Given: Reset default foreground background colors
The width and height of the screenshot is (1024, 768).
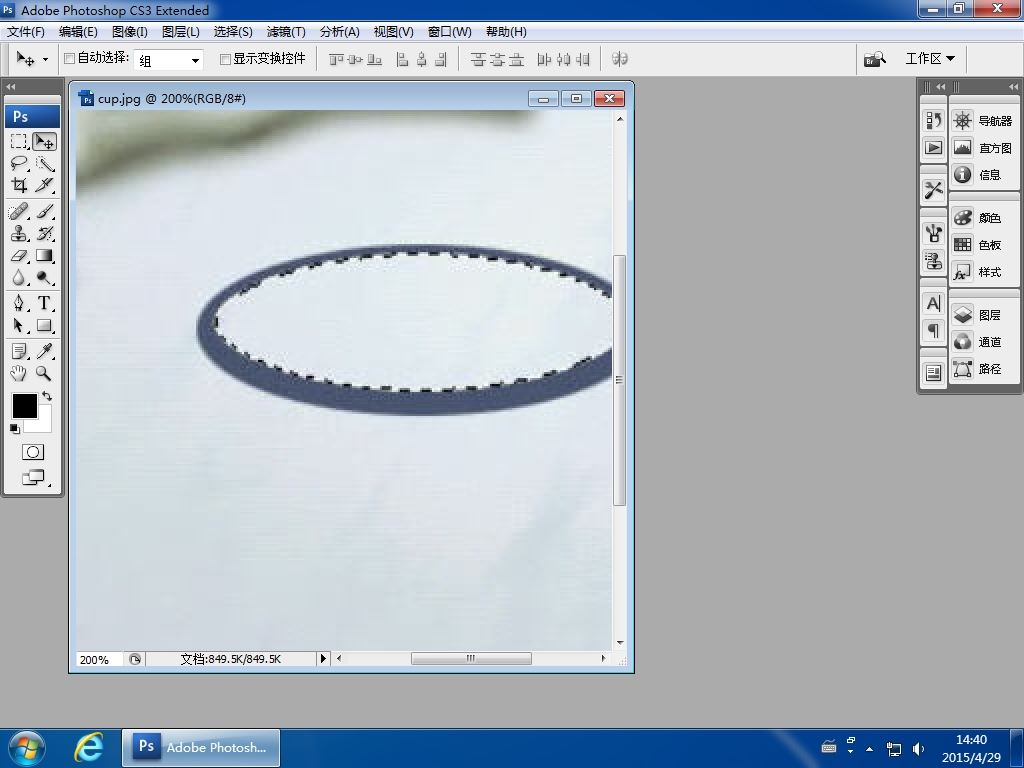Looking at the screenshot, I should [14, 428].
